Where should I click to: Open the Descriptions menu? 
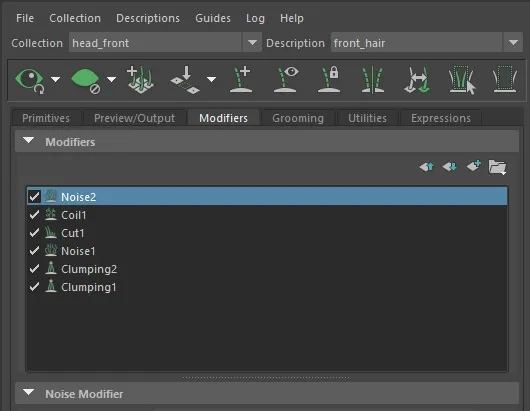(x=148, y=18)
